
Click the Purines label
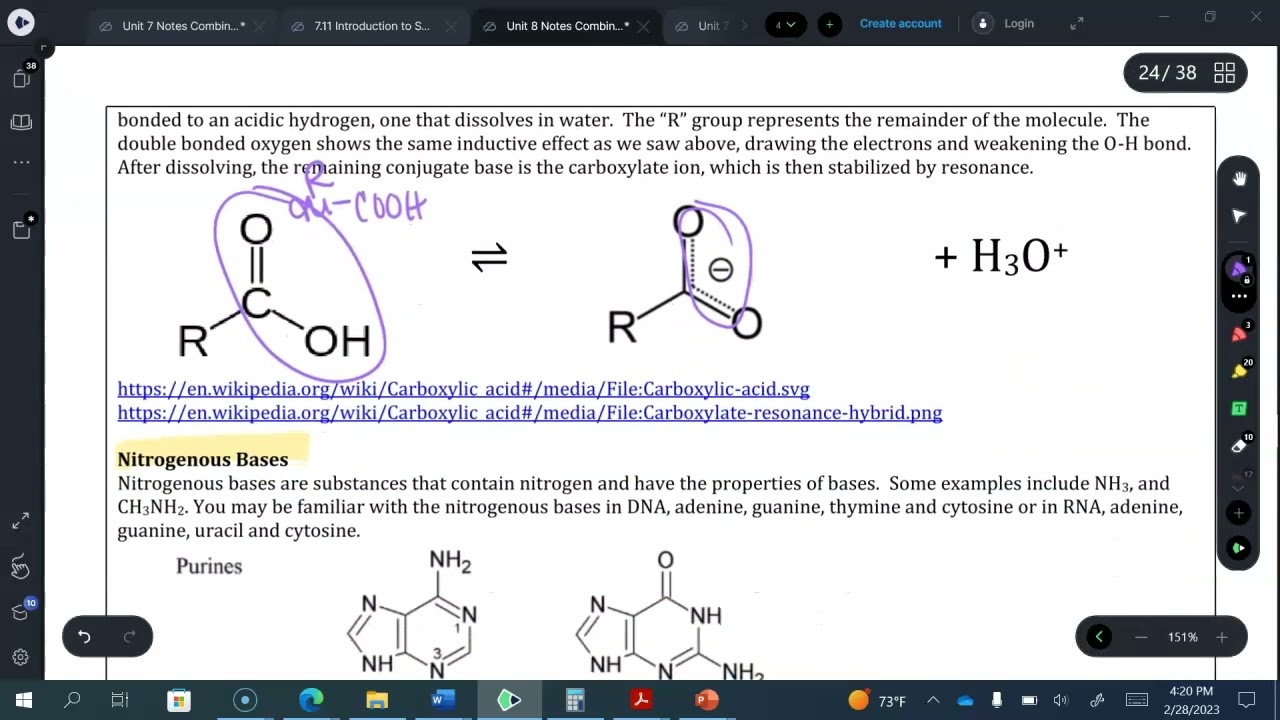coord(209,566)
